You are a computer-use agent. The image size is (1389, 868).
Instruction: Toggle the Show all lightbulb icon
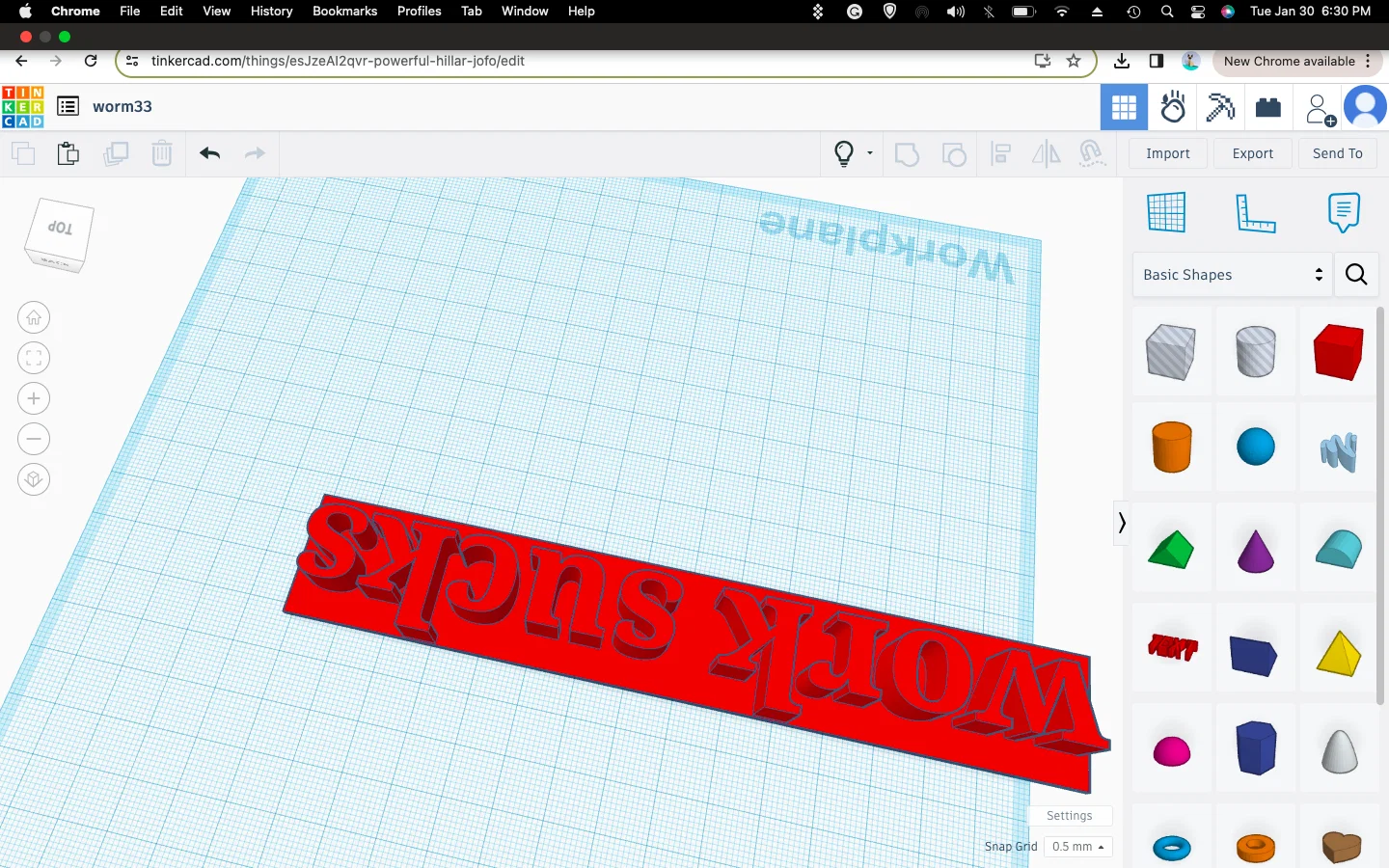[844, 153]
